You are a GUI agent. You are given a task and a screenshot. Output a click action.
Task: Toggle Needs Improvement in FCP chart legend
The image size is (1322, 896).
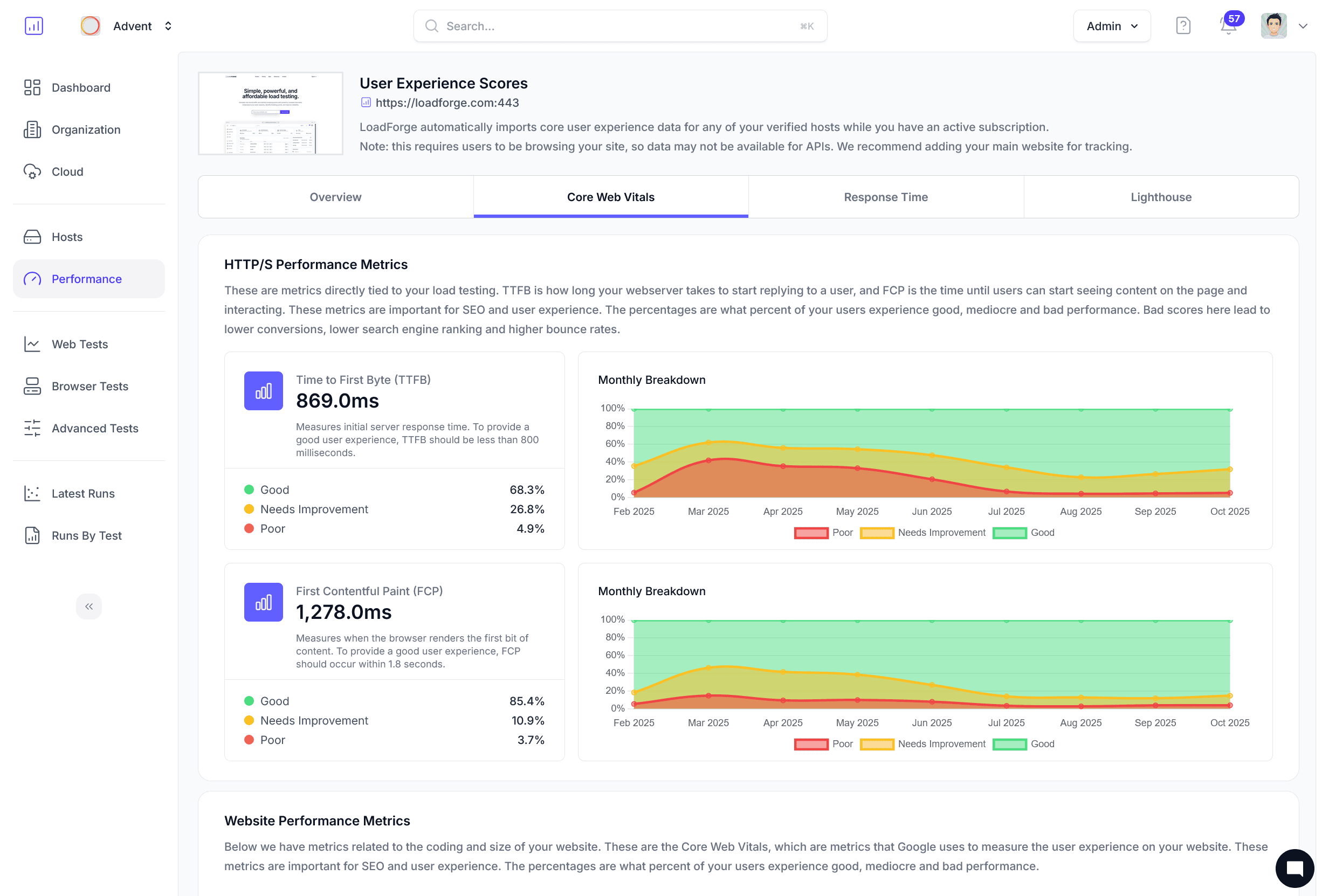click(x=878, y=743)
